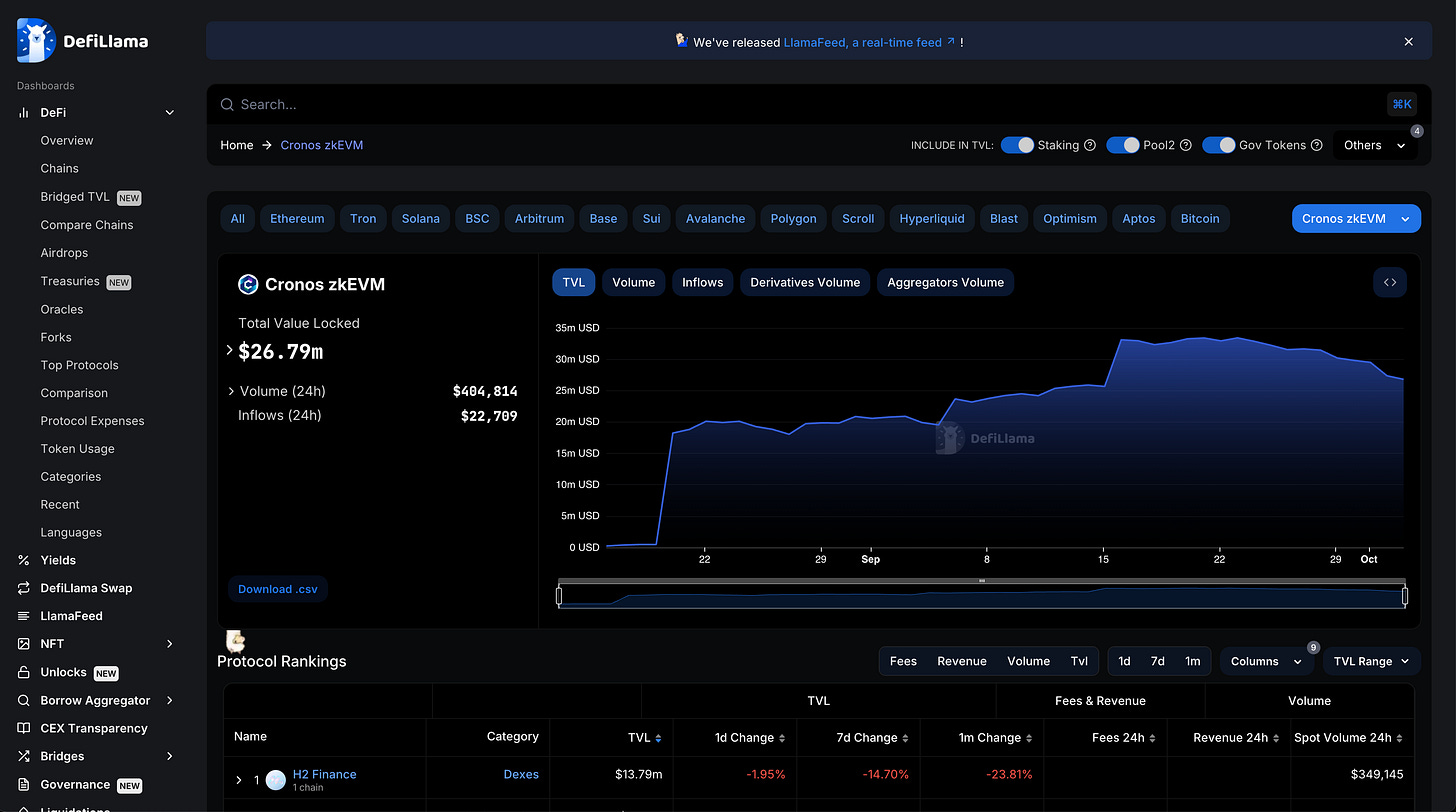1456x812 pixels.
Task: Switch chart to Aggregators Volume tab
Action: [946, 282]
